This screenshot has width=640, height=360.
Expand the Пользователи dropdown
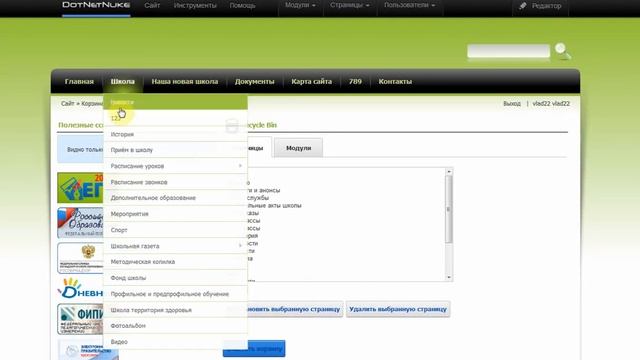tap(409, 5)
